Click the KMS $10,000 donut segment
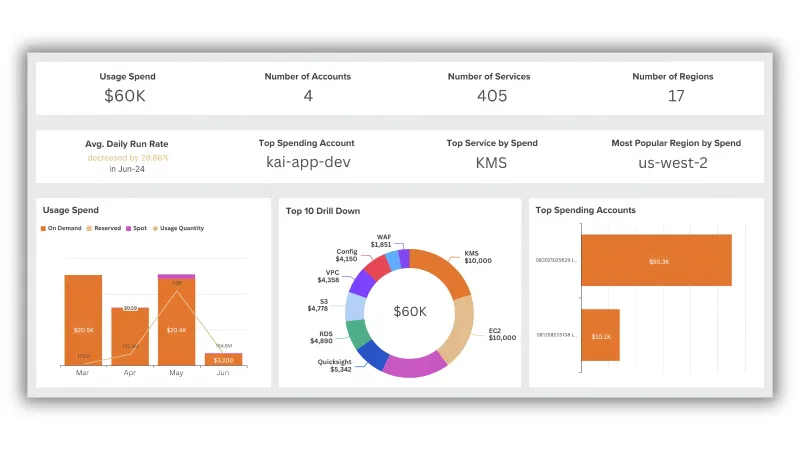Image resolution: width=800 pixels, height=450 pixels. click(x=443, y=269)
